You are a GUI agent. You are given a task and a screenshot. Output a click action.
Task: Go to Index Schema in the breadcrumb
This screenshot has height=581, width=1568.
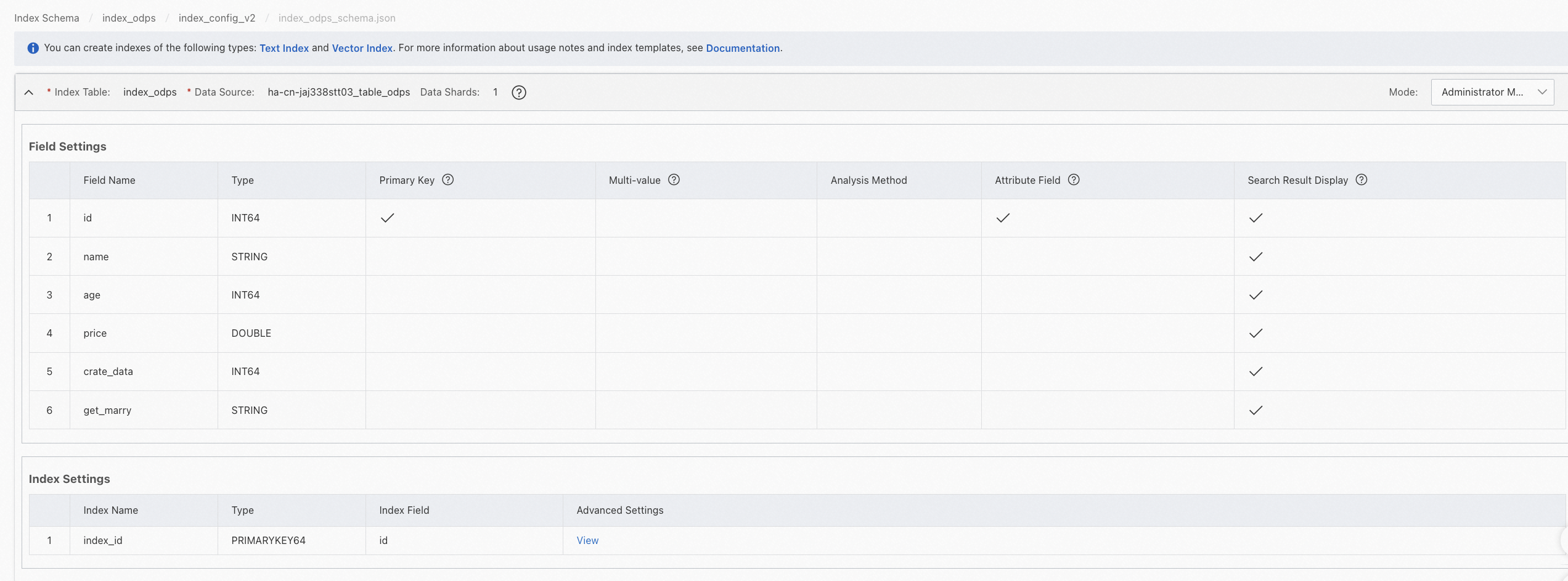click(47, 18)
